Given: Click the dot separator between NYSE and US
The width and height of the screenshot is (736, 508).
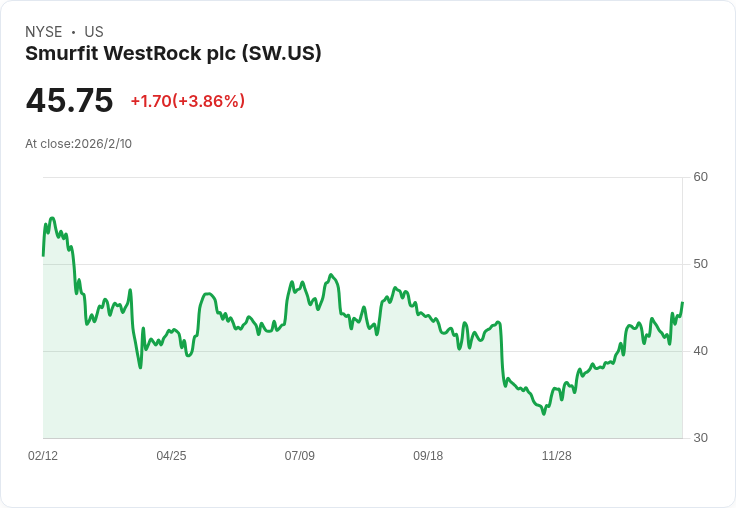Looking at the screenshot, I should pos(74,32).
